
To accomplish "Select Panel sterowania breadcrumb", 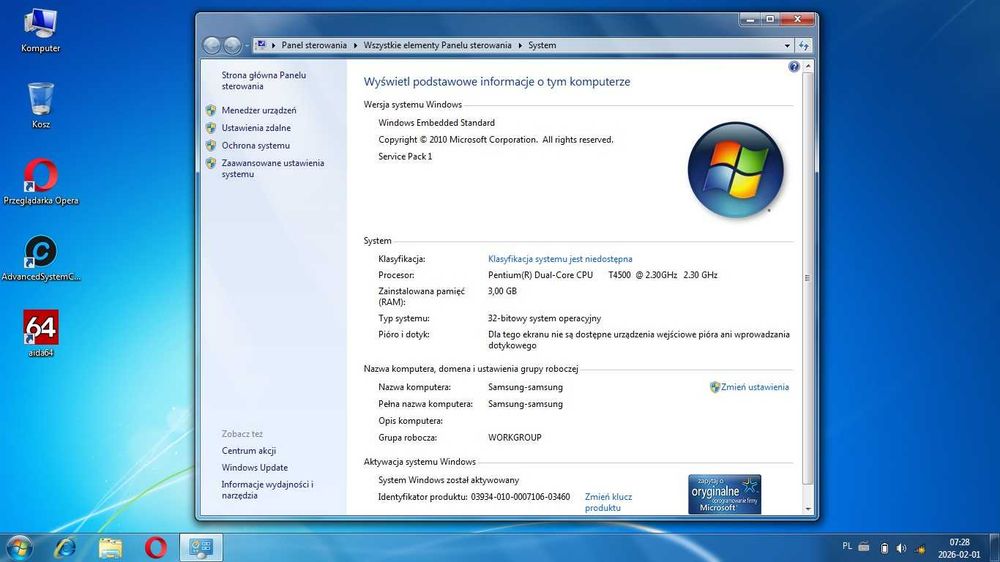I will point(314,45).
